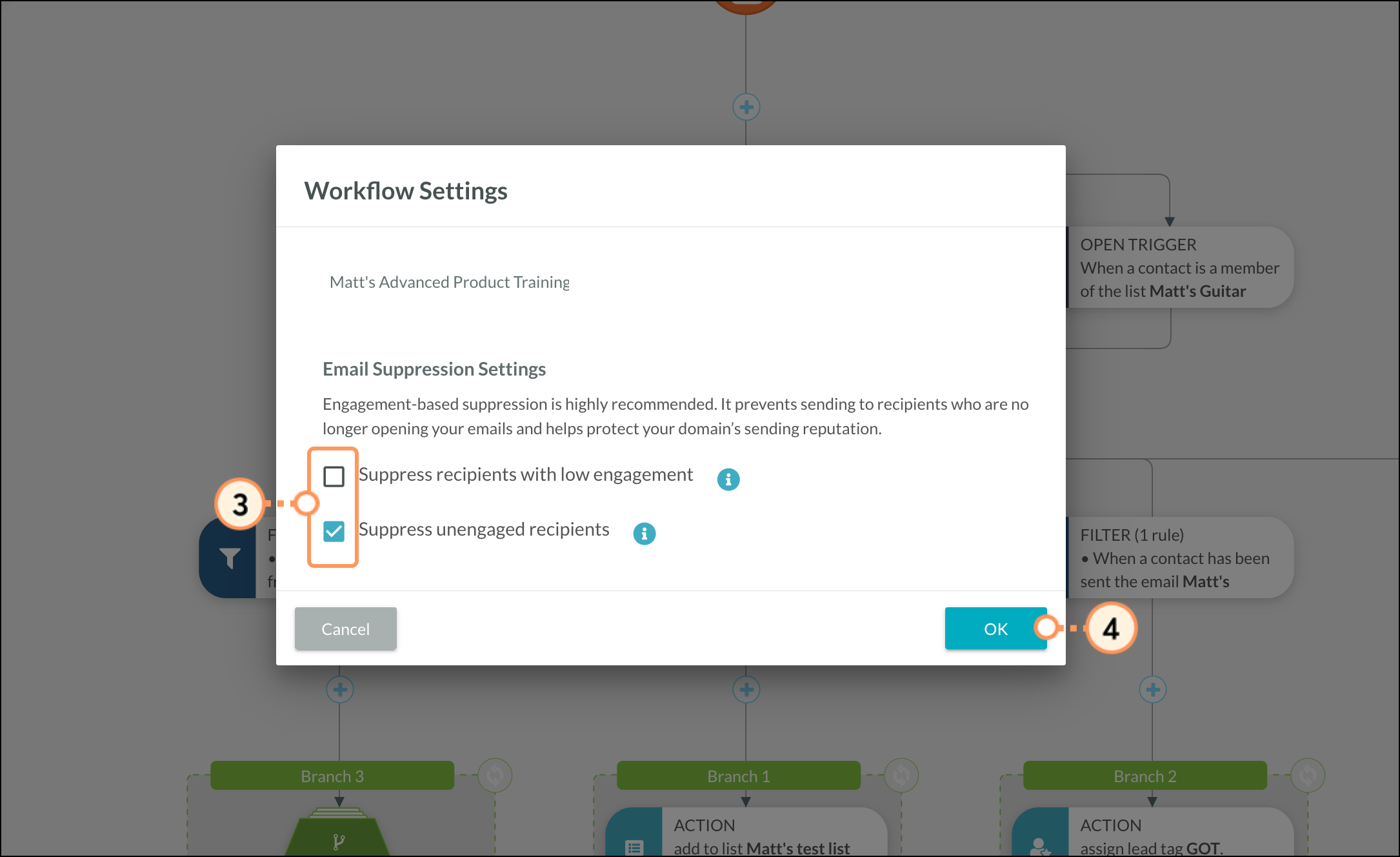This screenshot has width=1400, height=857.
Task: Check Suppress recipients with low engagement
Action: 334,476
